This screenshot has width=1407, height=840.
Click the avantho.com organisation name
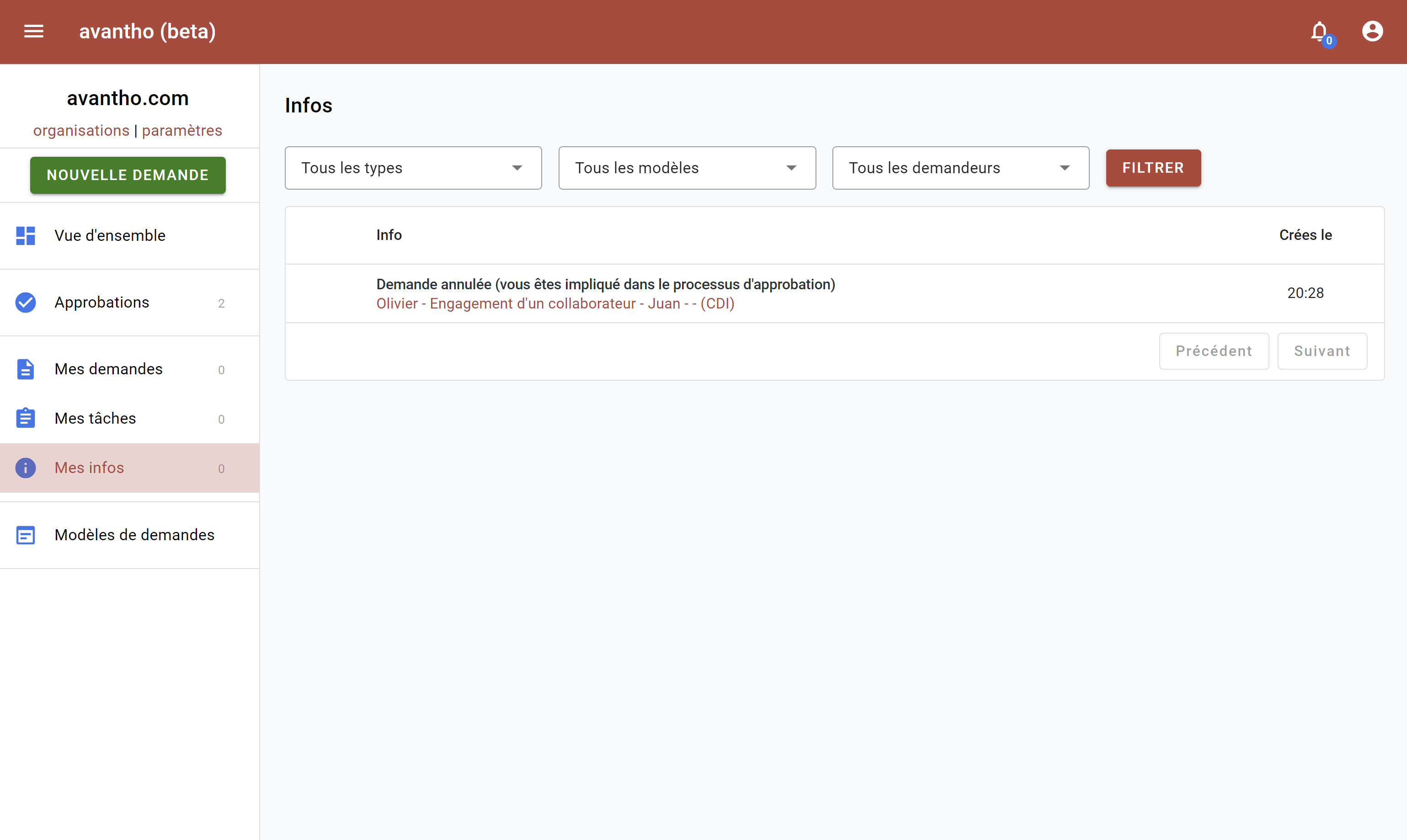(x=128, y=98)
